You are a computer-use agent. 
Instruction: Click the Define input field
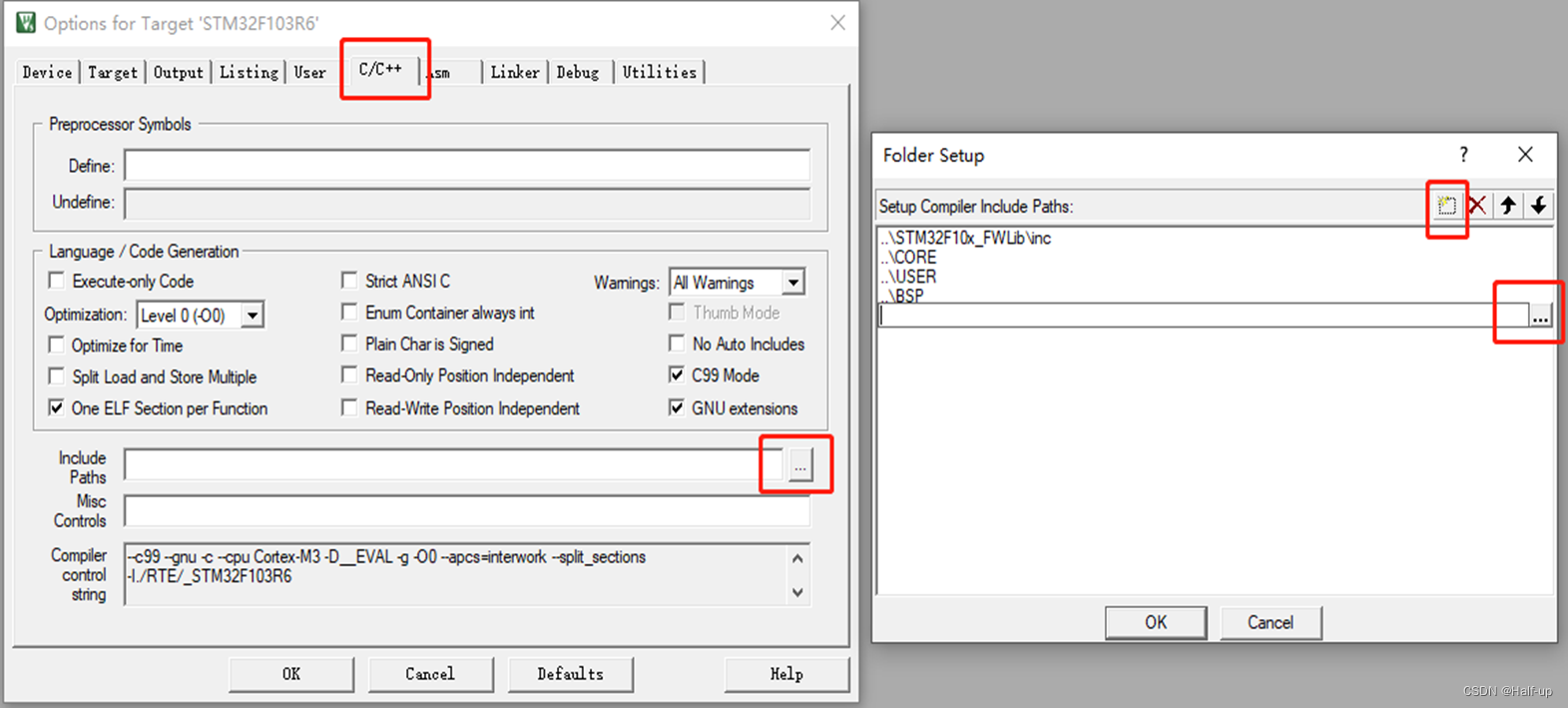tap(467, 166)
